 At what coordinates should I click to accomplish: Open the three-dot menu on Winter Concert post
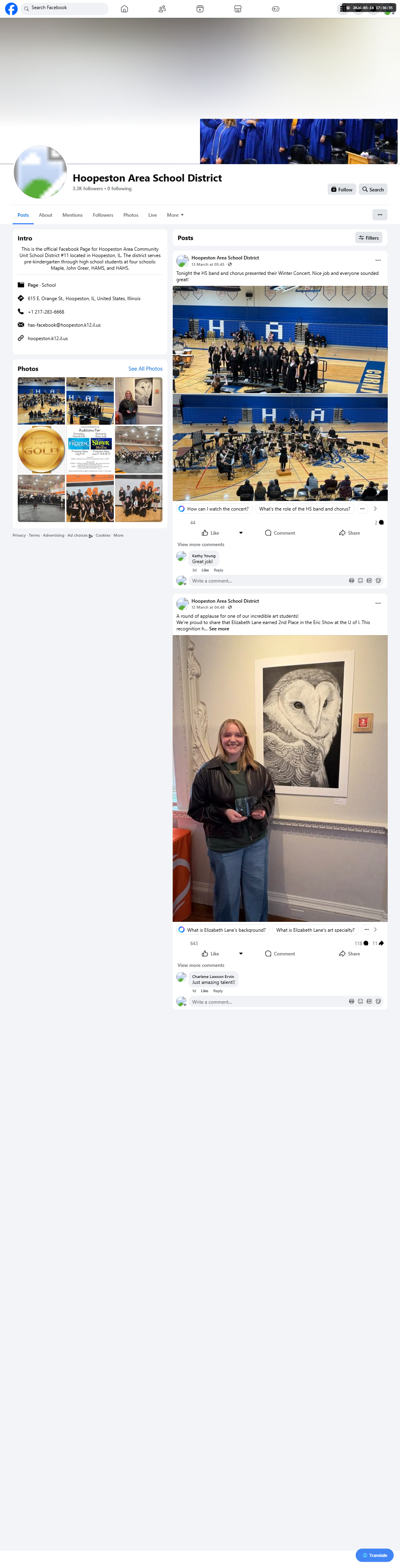pyautogui.click(x=378, y=261)
